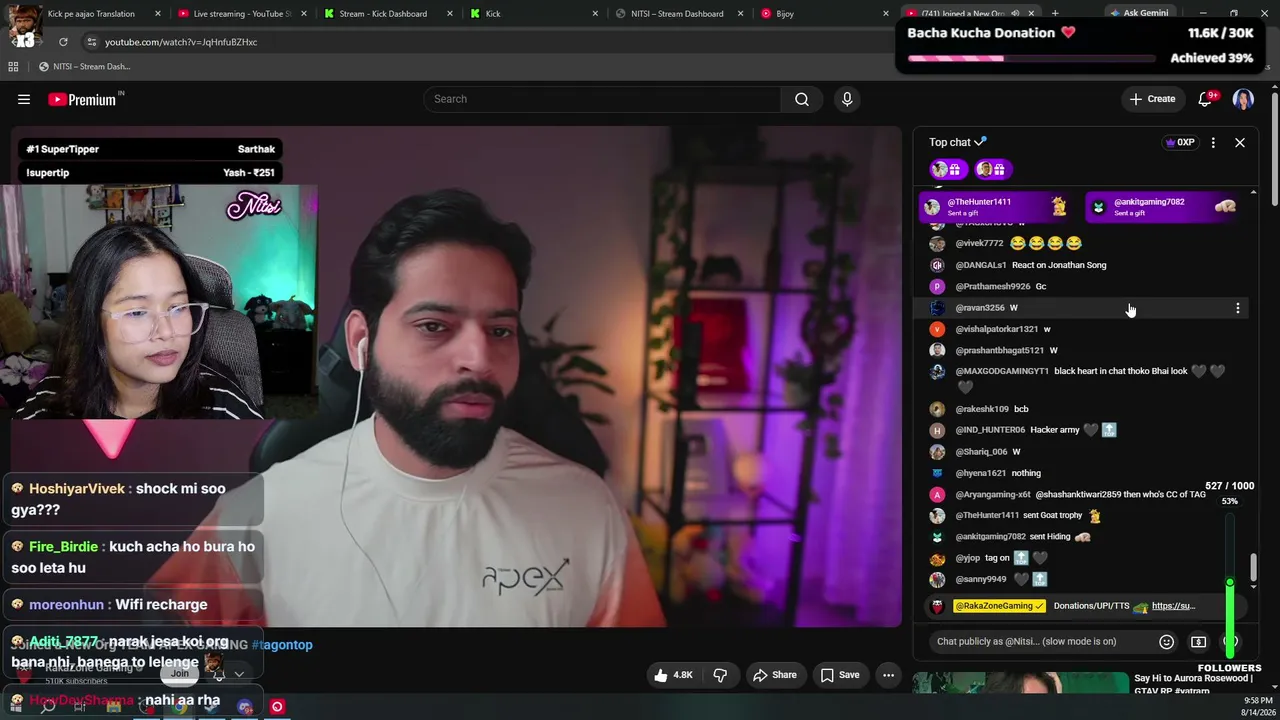Expand the Top chat mode dropdown
The height and width of the screenshot is (720, 1280).
coord(958,142)
